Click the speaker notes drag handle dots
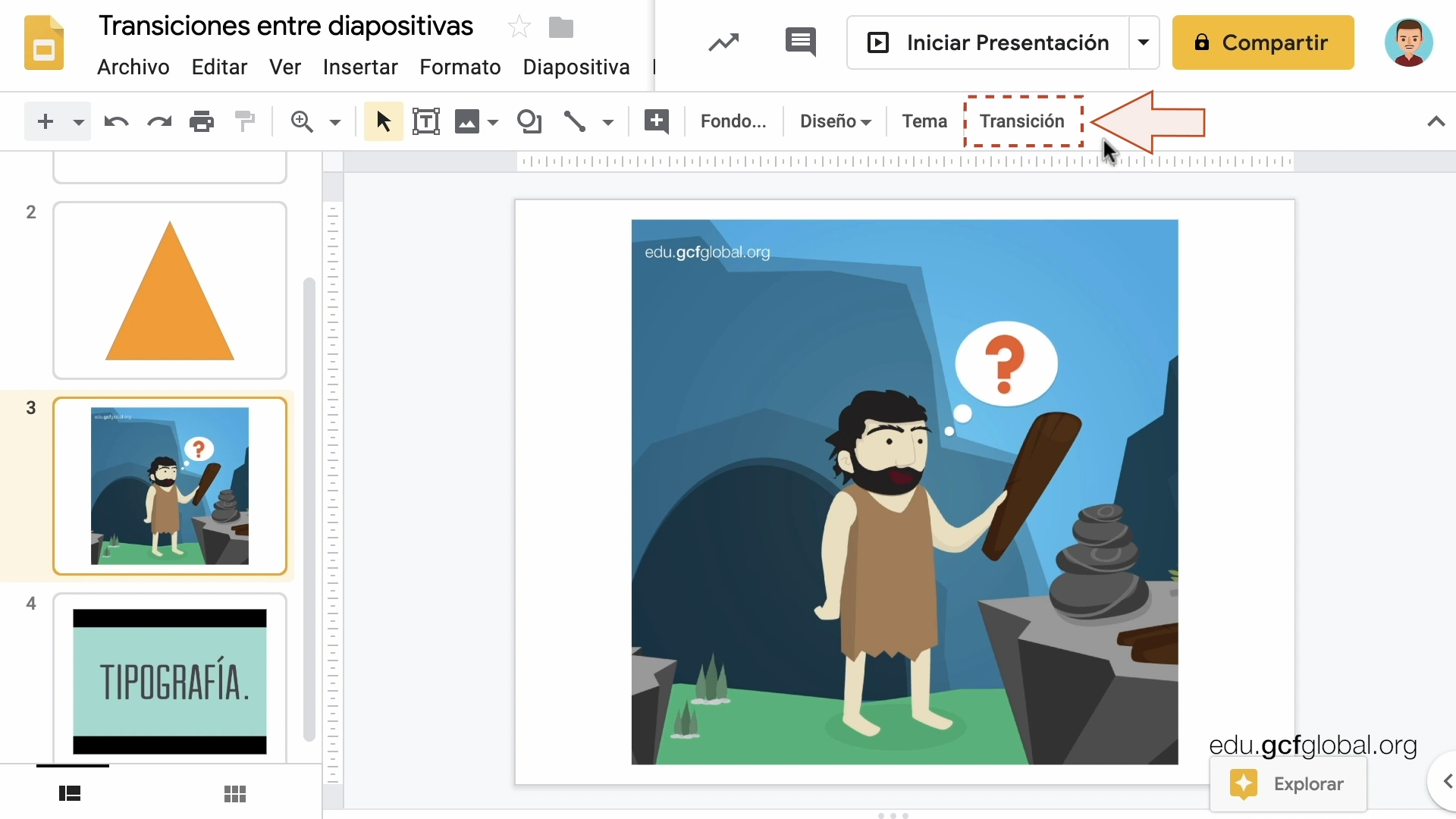The image size is (1456, 819). pos(893,815)
